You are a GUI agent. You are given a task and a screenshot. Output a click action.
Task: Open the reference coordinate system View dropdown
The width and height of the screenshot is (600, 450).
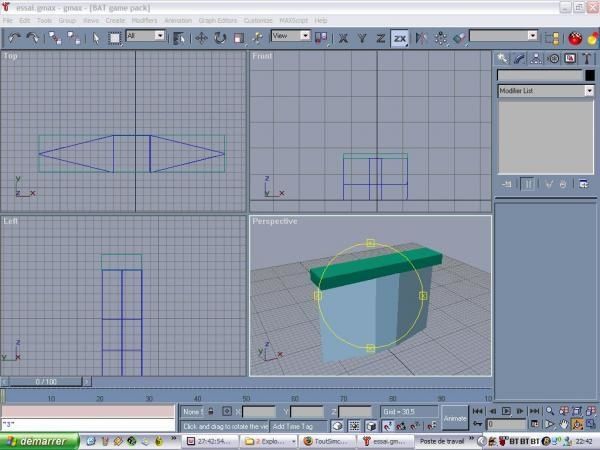coord(305,36)
